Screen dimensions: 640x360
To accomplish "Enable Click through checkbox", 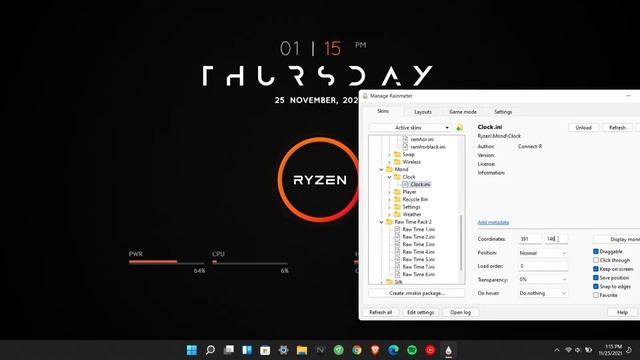I will [596, 260].
